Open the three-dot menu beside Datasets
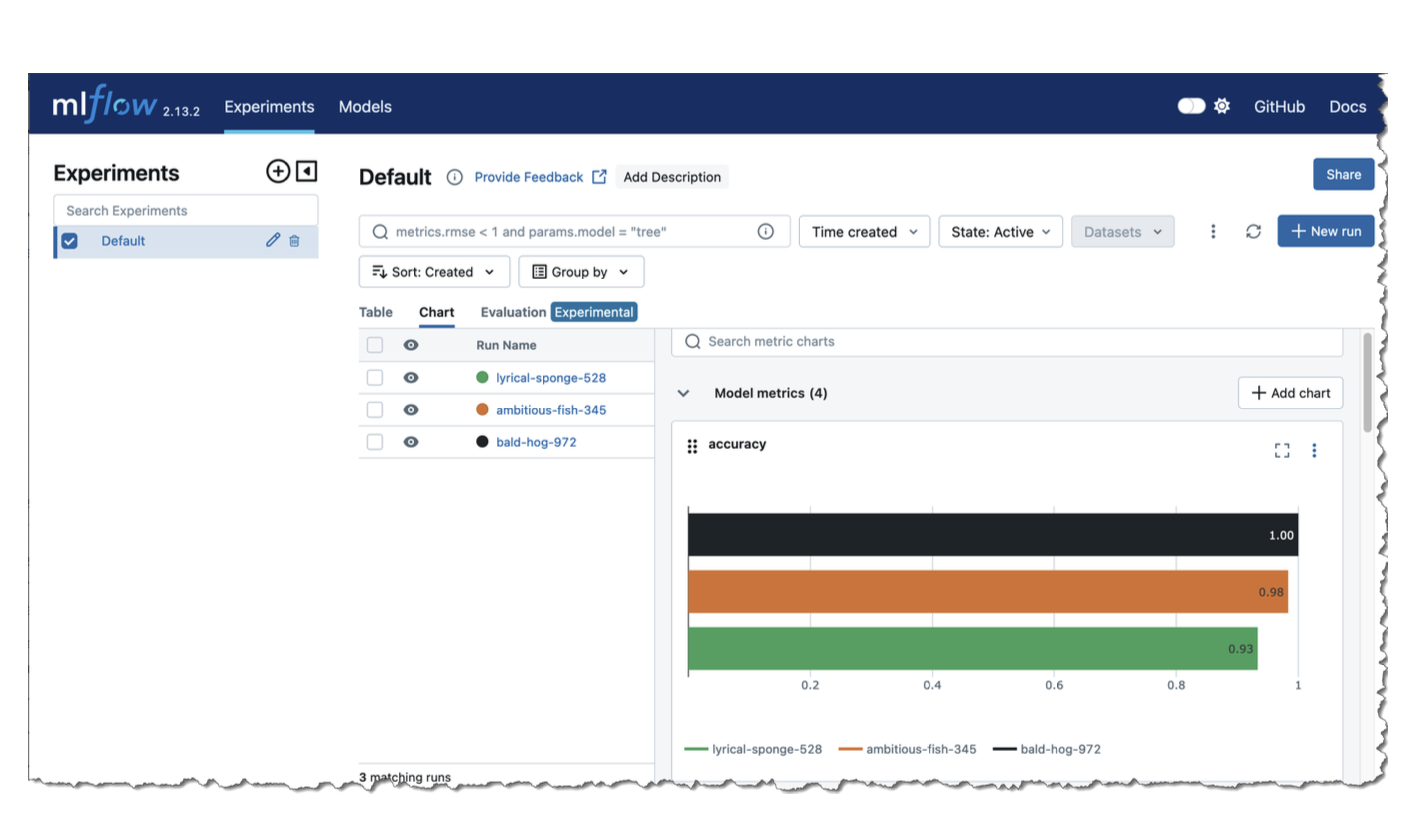This screenshot has height=818, width=1408. click(x=1213, y=231)
